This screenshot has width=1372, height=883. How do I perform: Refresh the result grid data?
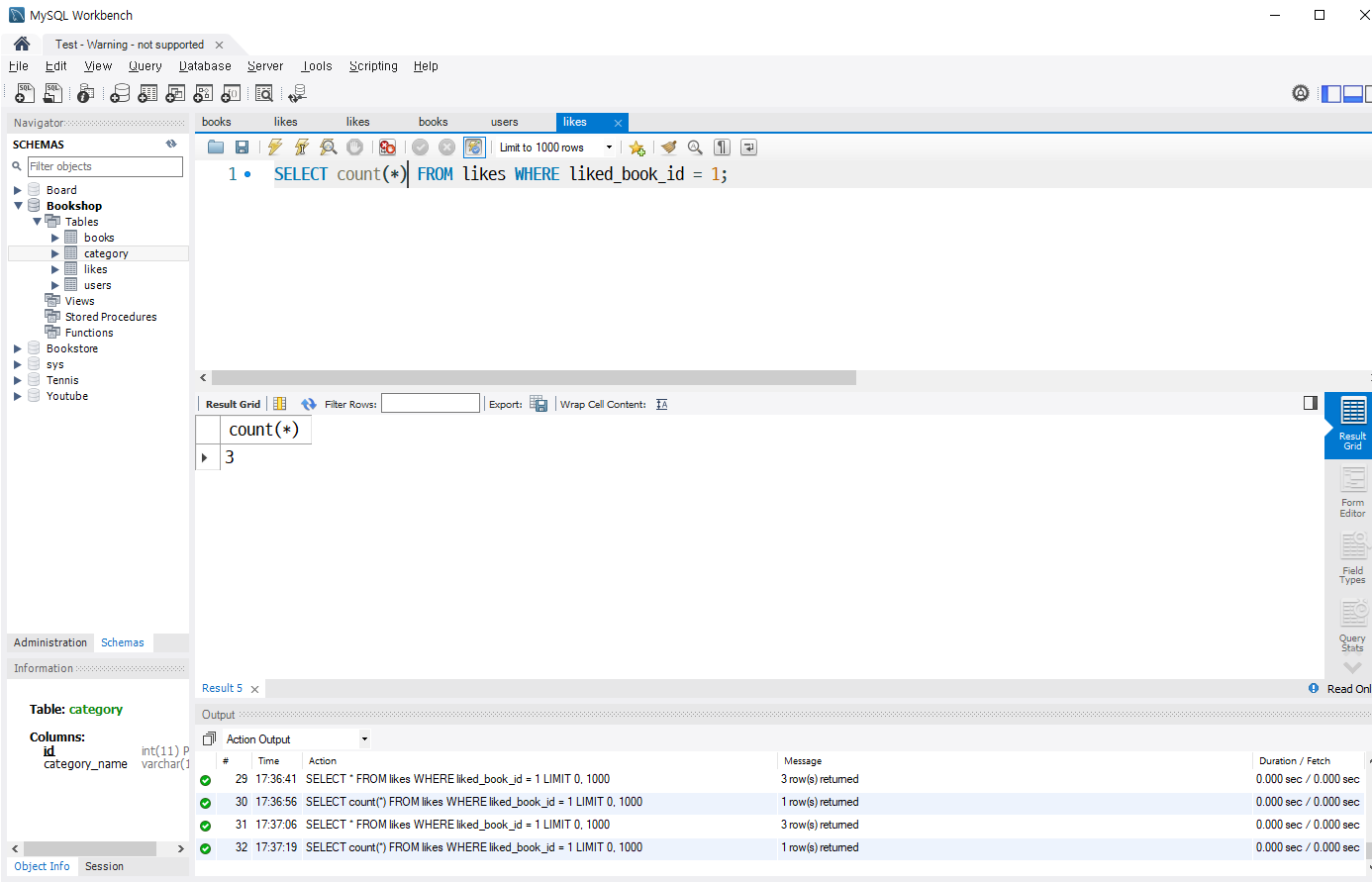click(309, 404)
